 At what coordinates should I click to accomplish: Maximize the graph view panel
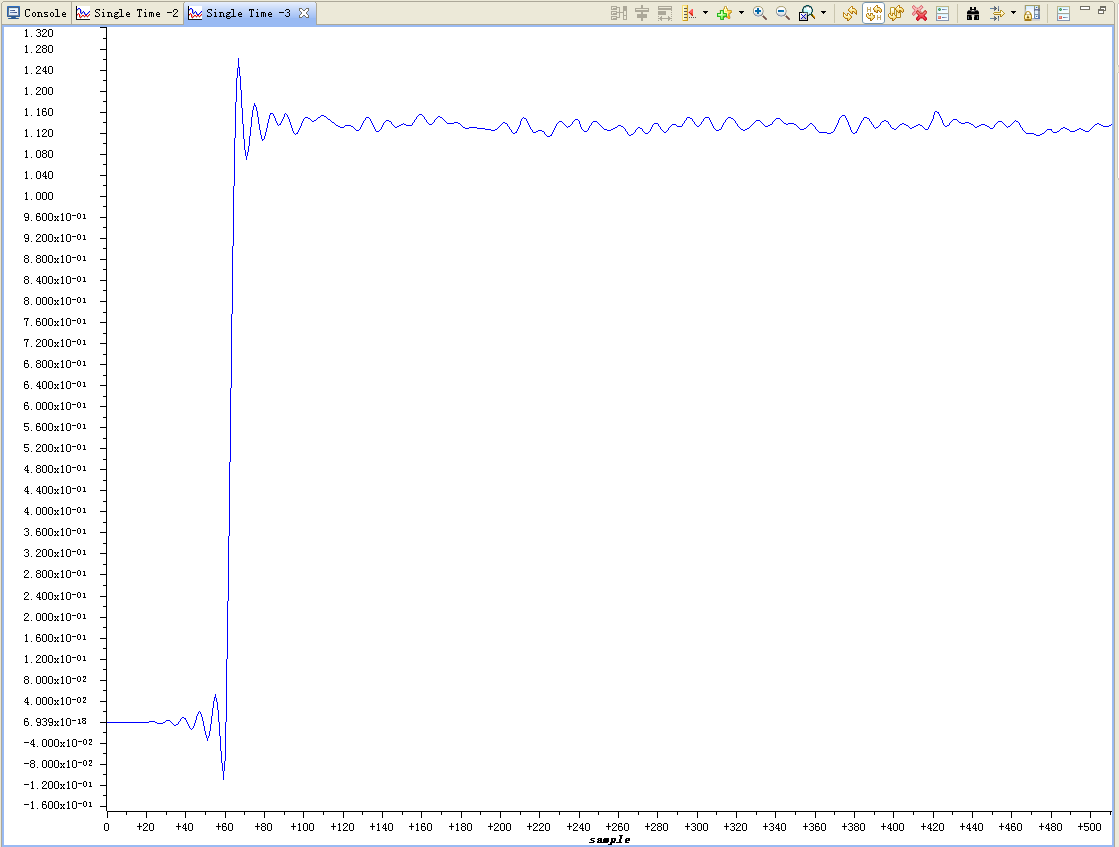point(1102,9)
